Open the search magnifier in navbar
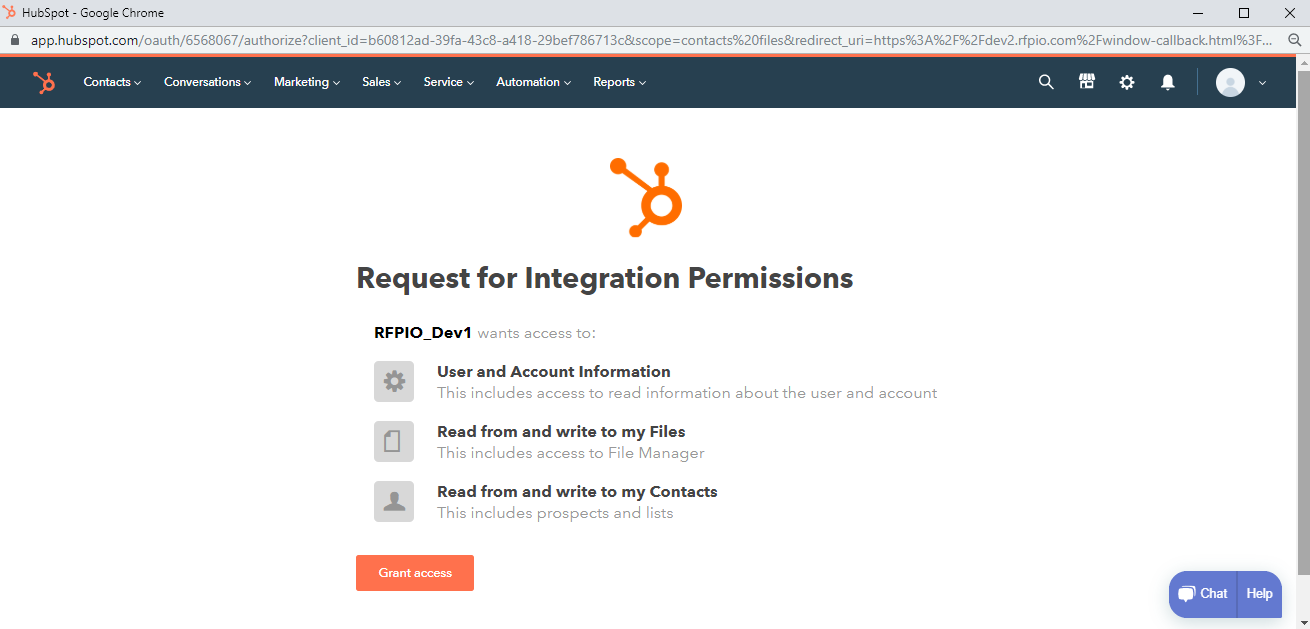1310x629 pixels. click(x=1046, y=82)
